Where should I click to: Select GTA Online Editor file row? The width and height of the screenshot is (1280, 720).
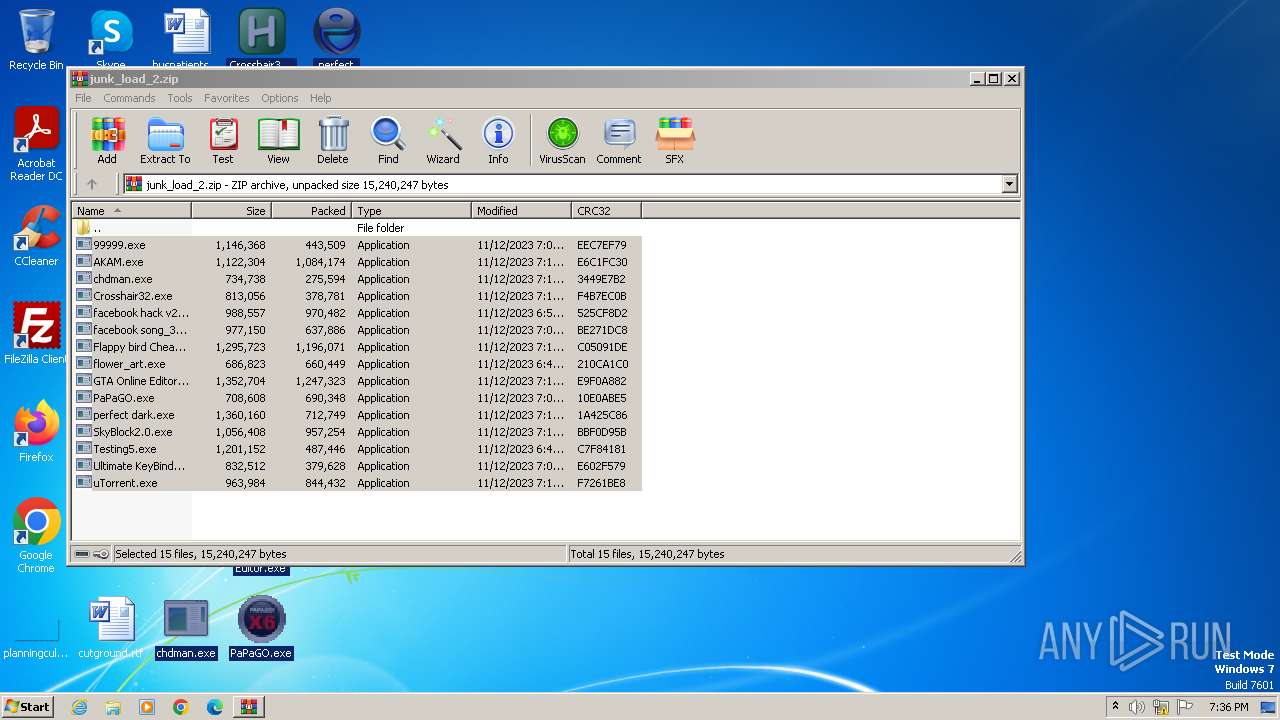tap(357, 381)
